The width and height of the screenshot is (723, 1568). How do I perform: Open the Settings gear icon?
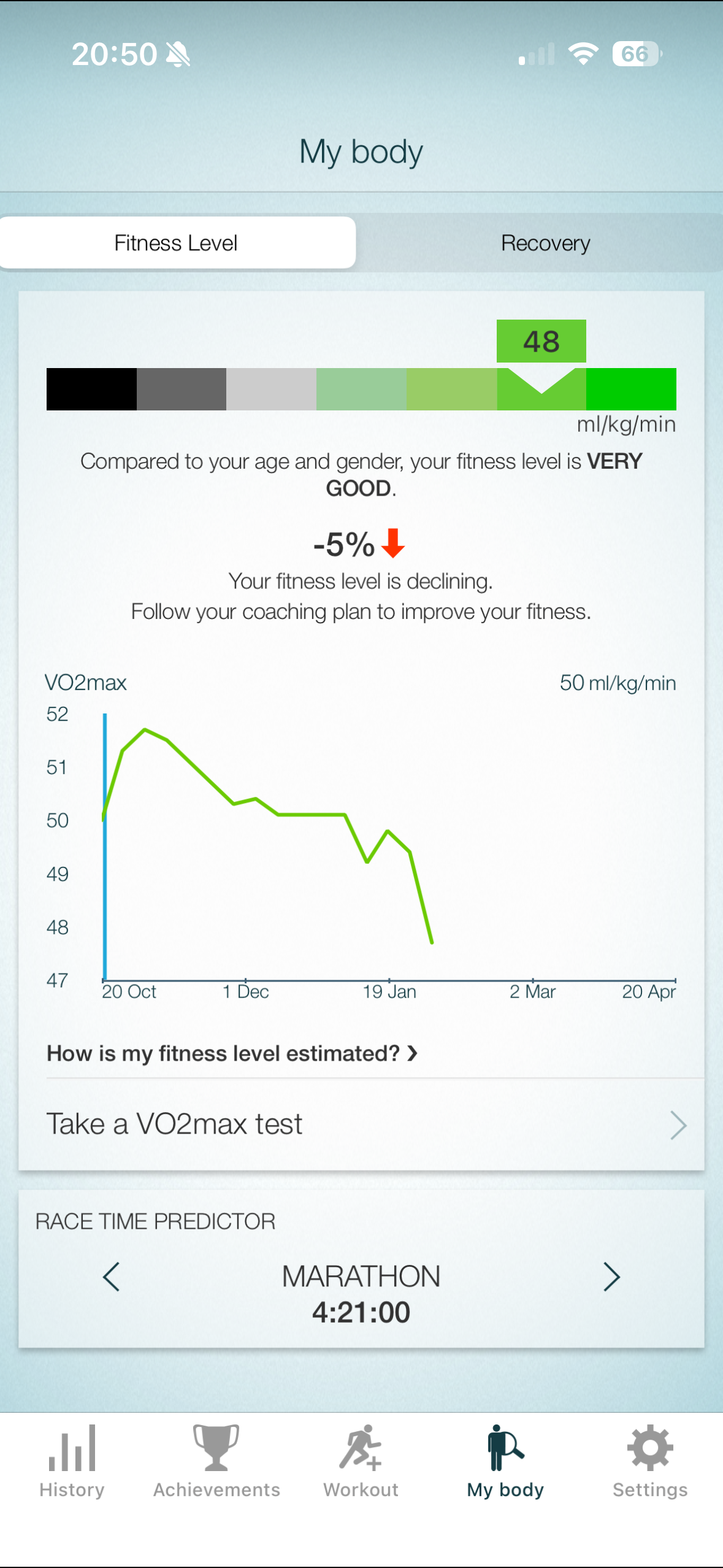point(650,1448)
